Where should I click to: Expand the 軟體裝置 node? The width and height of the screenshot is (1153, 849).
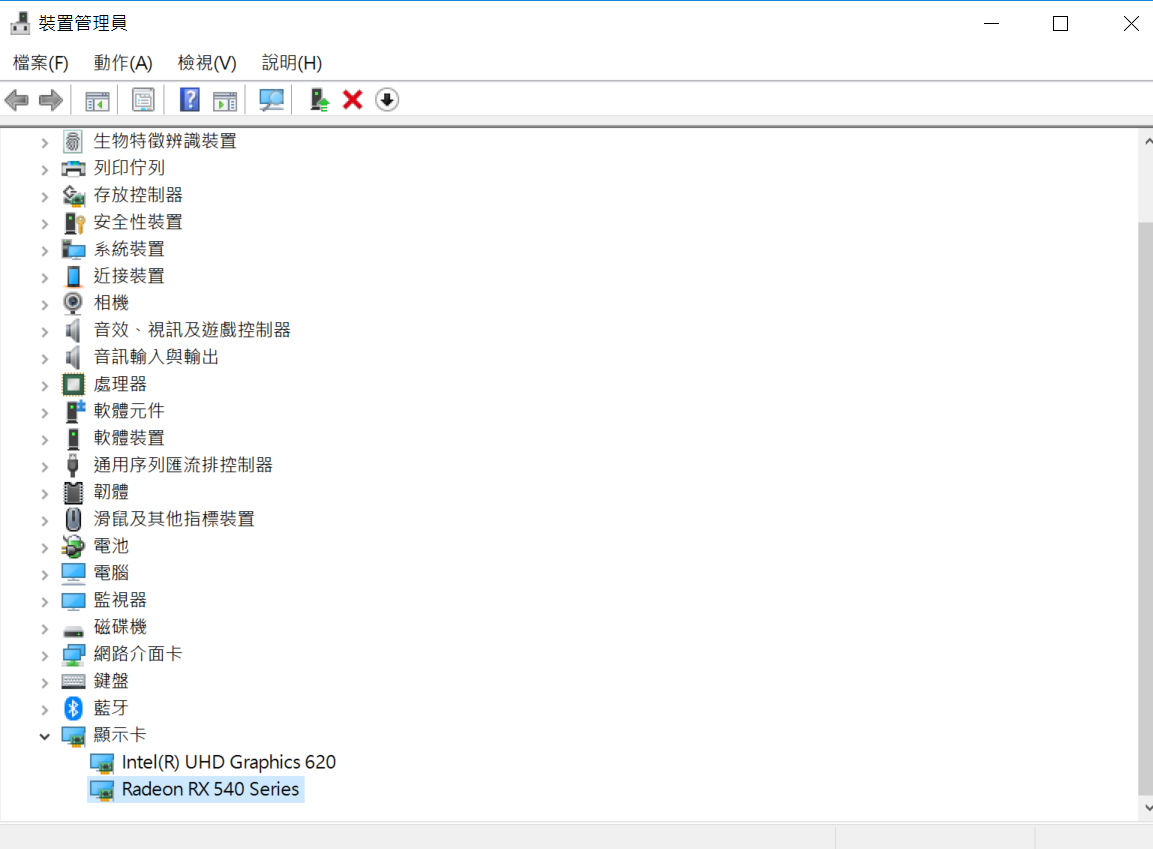pyautogui.click(x=44, y=440)
